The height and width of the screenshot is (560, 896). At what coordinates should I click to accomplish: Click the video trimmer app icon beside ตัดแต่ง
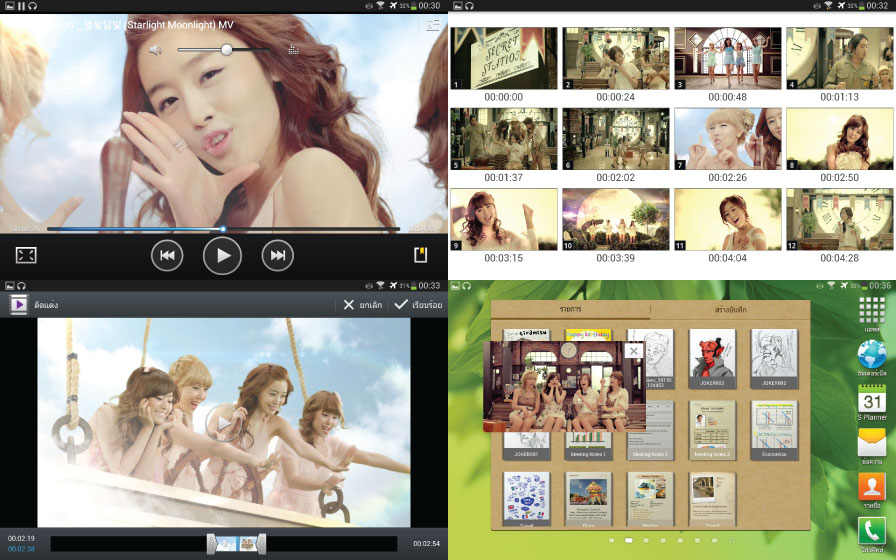click(19, 305)
